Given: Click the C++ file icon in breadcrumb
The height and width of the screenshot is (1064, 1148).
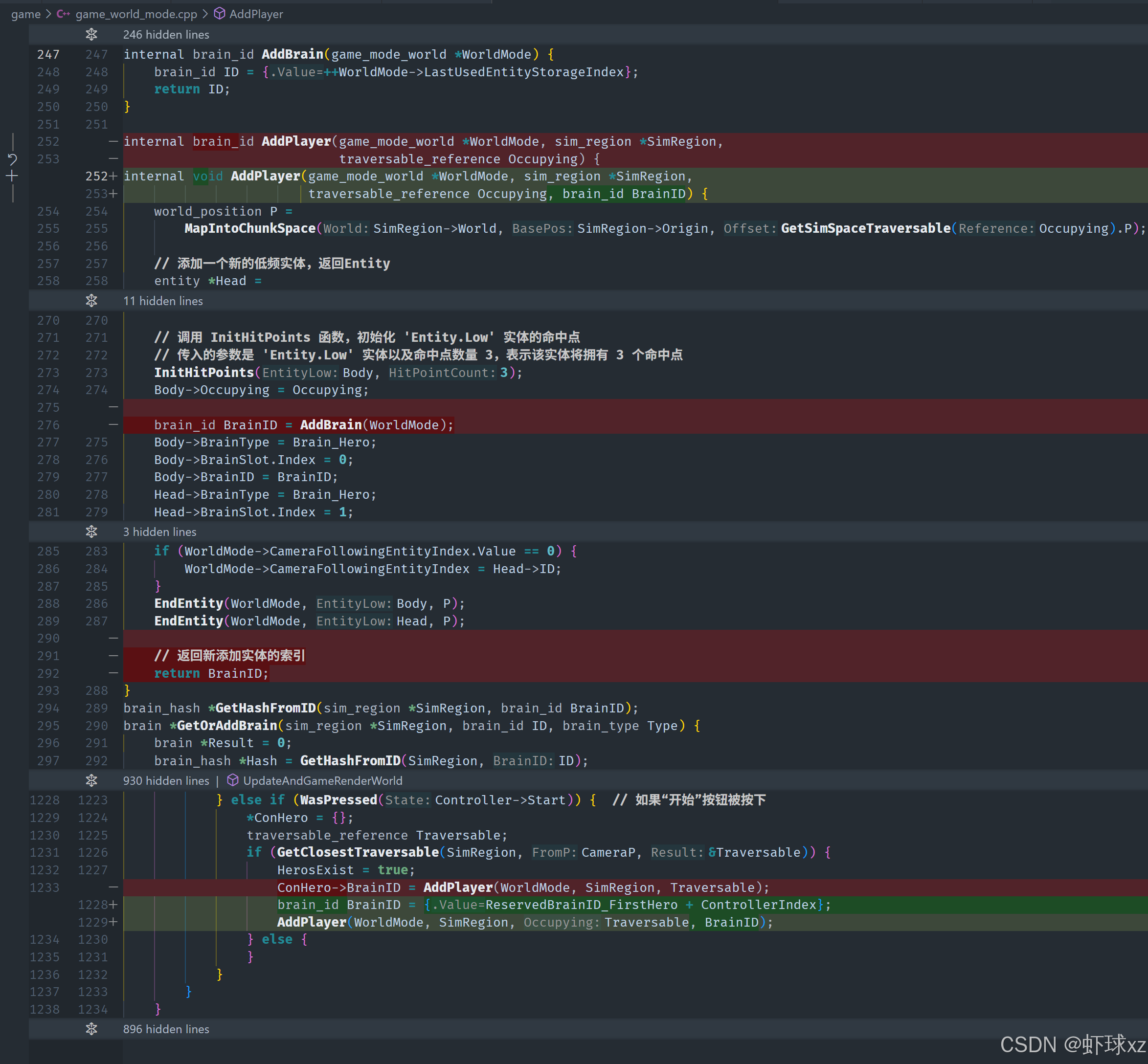Looking at the screenshot, I should [x=64, y=14].
